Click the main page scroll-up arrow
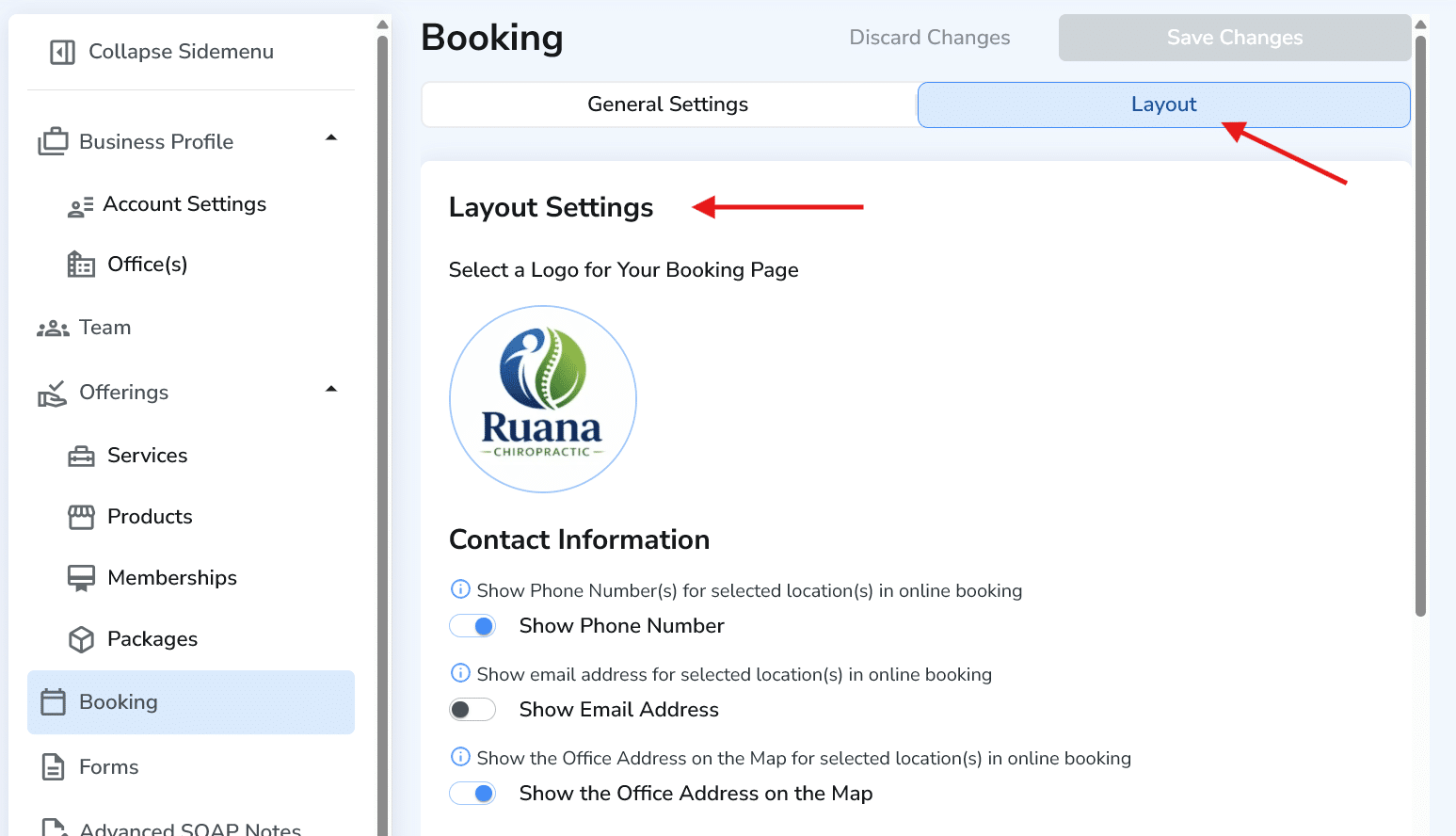The width and height of the screenshot is (1456, 836). [x=1420, y=24]
